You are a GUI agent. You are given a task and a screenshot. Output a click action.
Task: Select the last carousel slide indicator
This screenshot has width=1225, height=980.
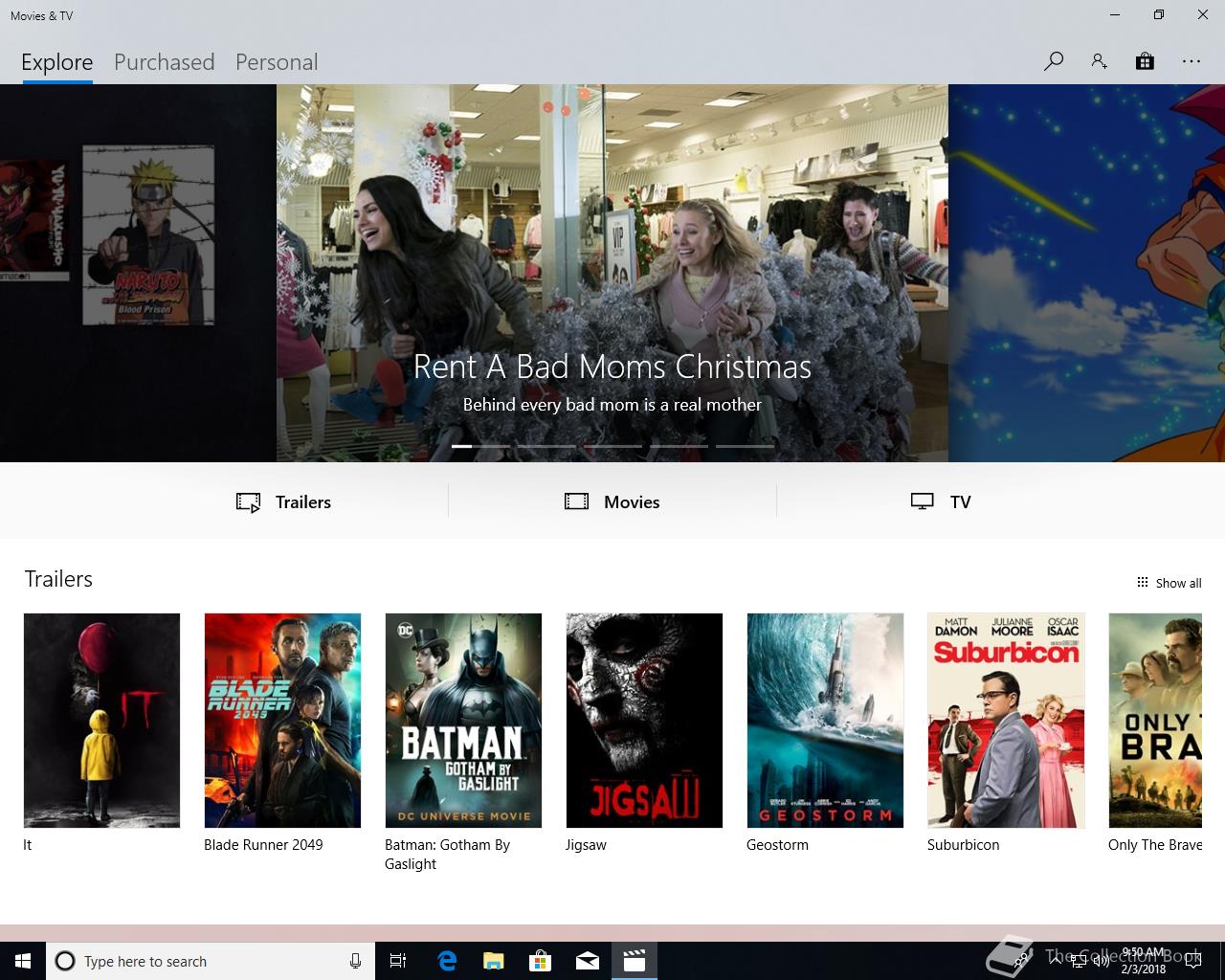(745, 446)
